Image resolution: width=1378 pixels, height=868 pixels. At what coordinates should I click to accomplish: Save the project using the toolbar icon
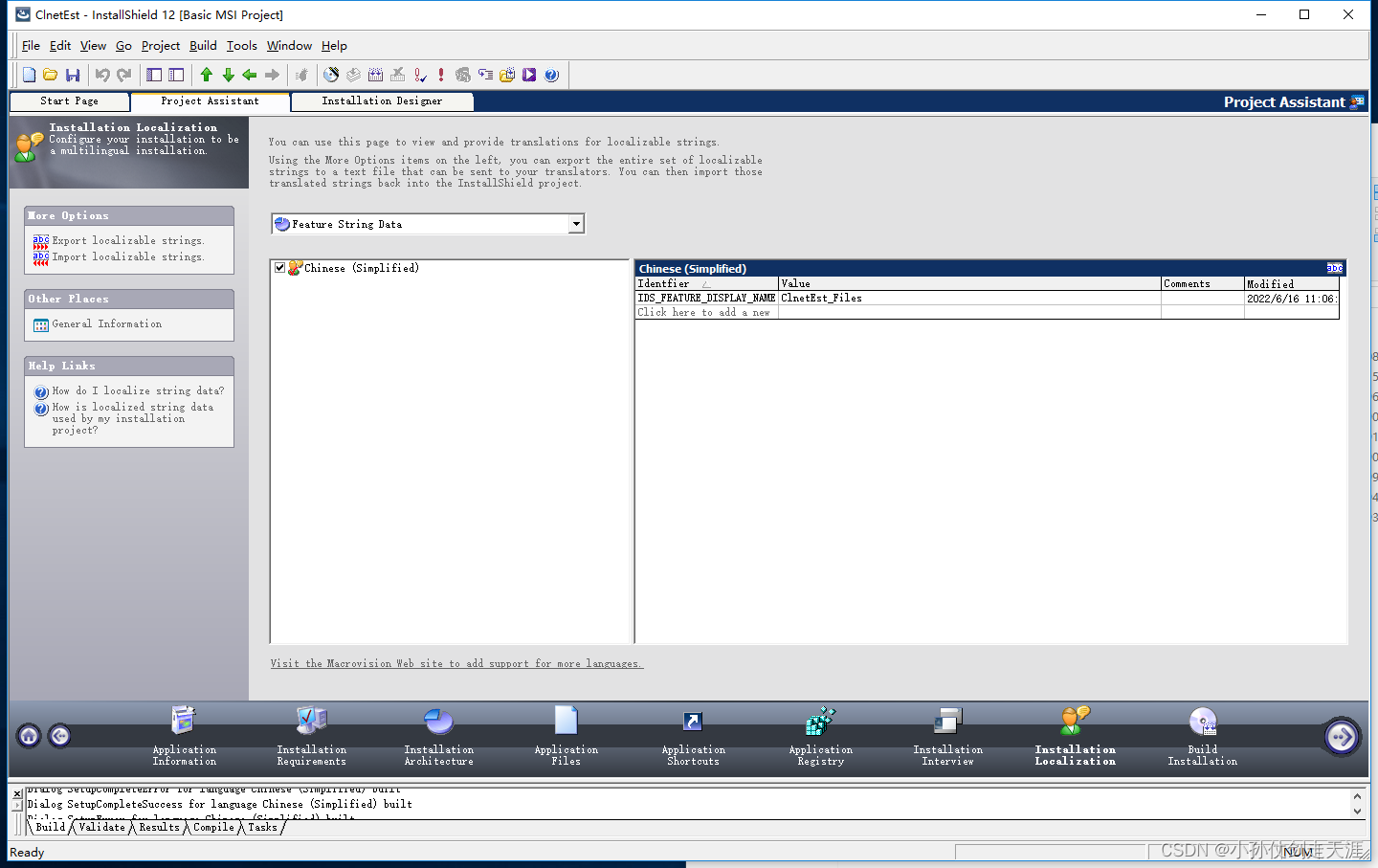point(73,74)
